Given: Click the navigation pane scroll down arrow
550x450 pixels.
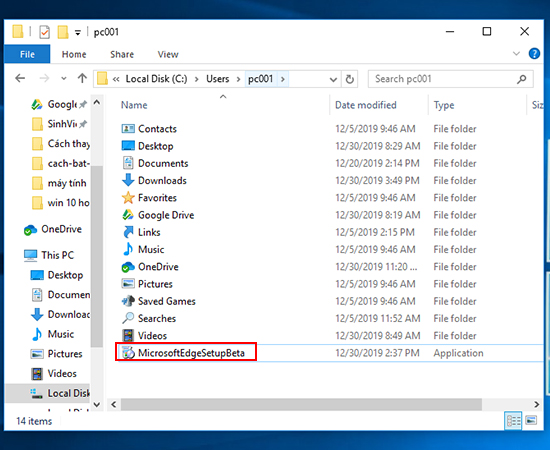Looking at the screenshot, I should pyautogui.click(x=97, y=404).
